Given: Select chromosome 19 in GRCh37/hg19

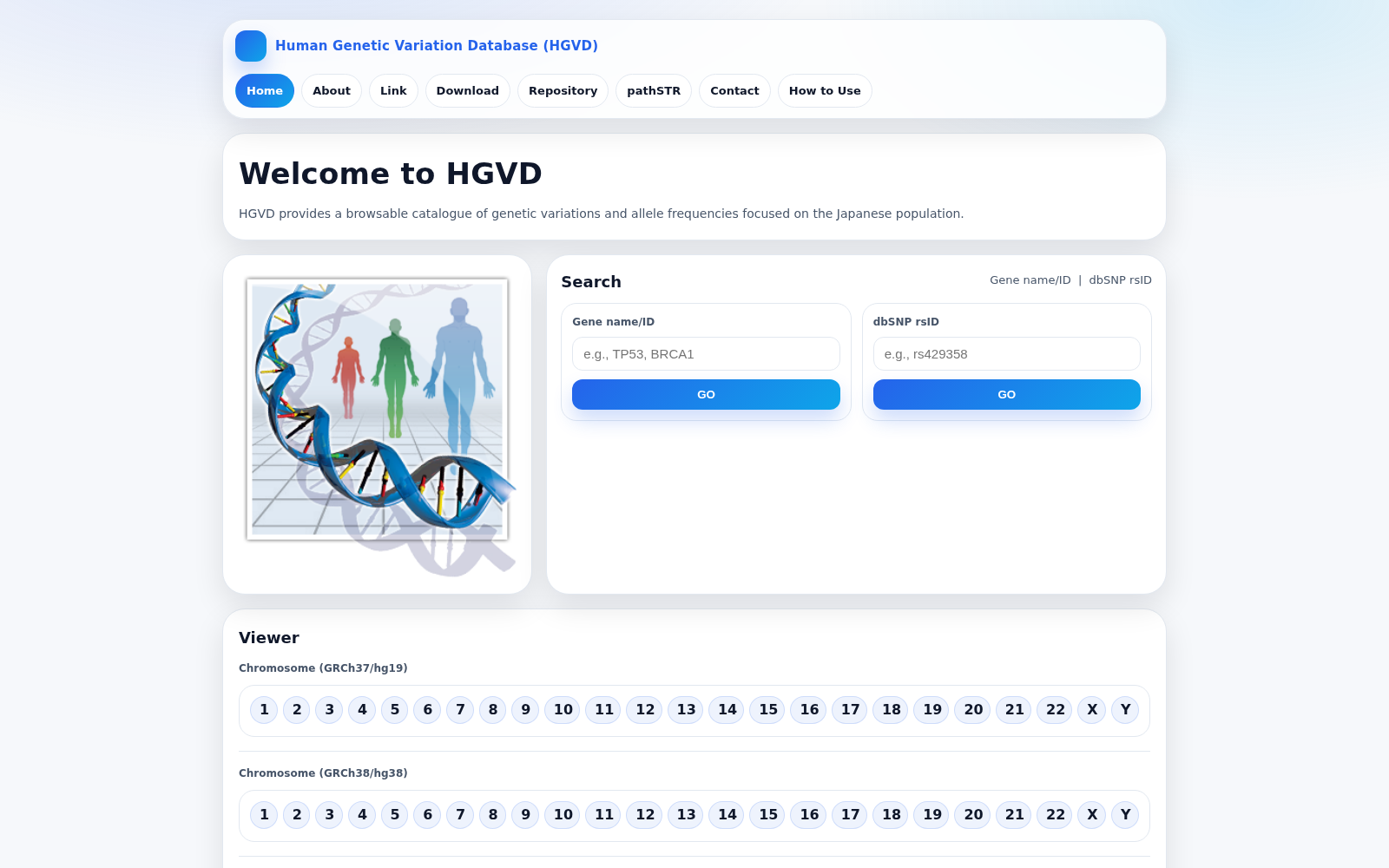Looking at the screenshot, I should pyautogui.click(x=932, y=710).
